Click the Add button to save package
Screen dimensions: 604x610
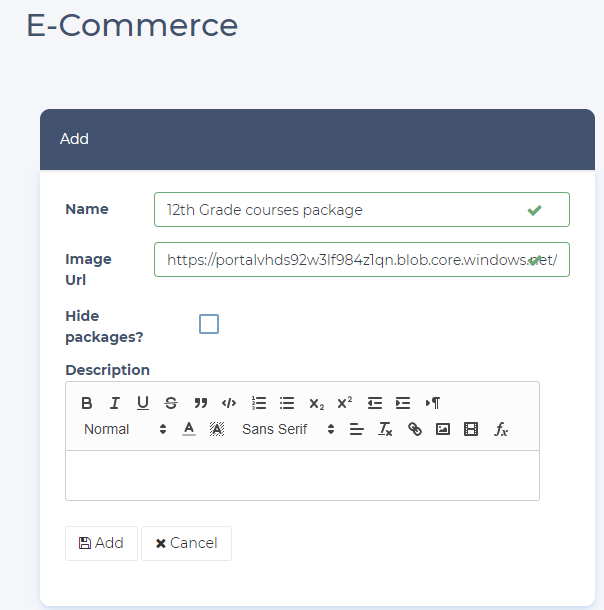tap(101, 543)
